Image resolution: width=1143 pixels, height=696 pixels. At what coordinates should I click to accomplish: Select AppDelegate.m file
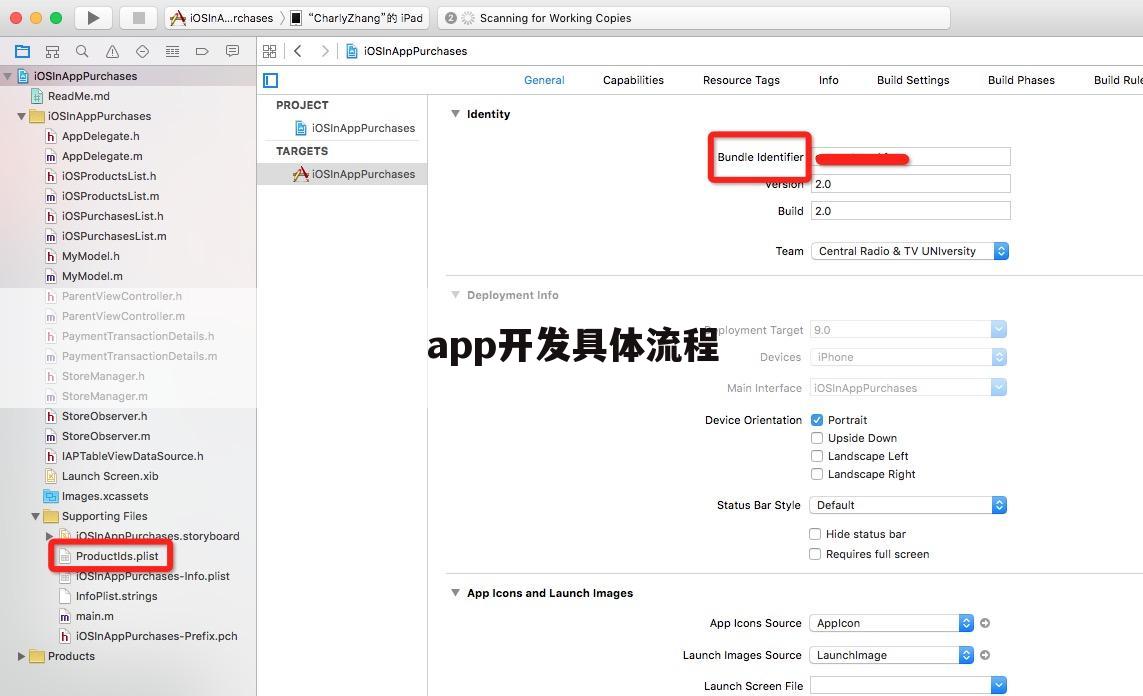tap(102, 156)
